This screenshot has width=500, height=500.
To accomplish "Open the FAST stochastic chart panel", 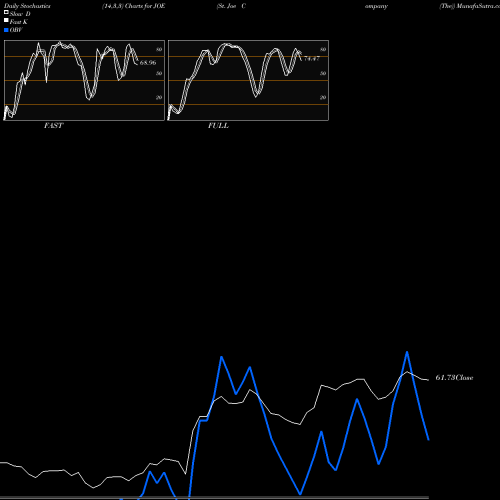I will 84,80.
